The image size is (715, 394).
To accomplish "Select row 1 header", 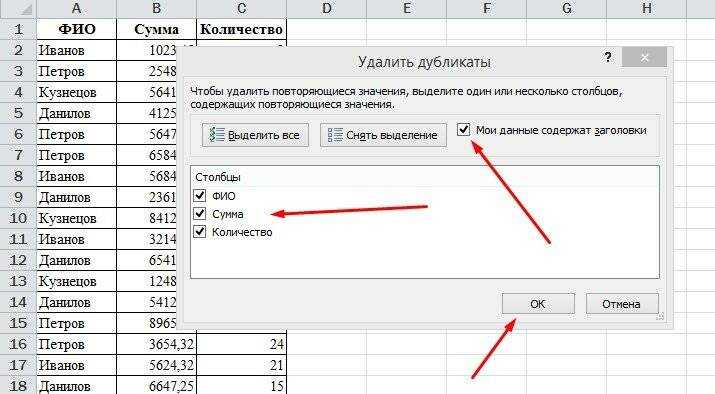I will [18, 29].
